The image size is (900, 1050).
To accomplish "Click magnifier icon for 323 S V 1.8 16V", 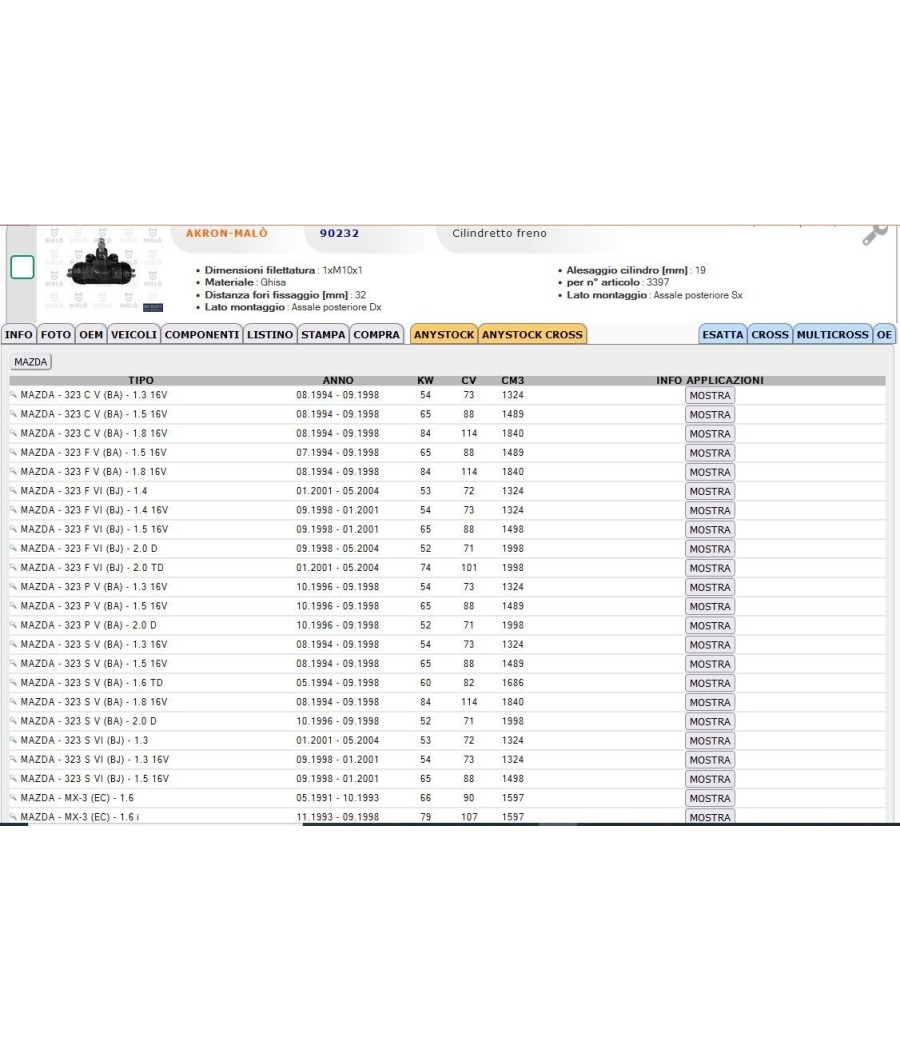I will coord(13,702).
